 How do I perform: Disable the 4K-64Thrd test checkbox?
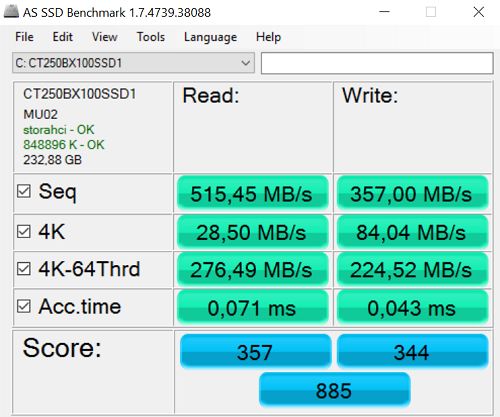click(x=24, y=269)
